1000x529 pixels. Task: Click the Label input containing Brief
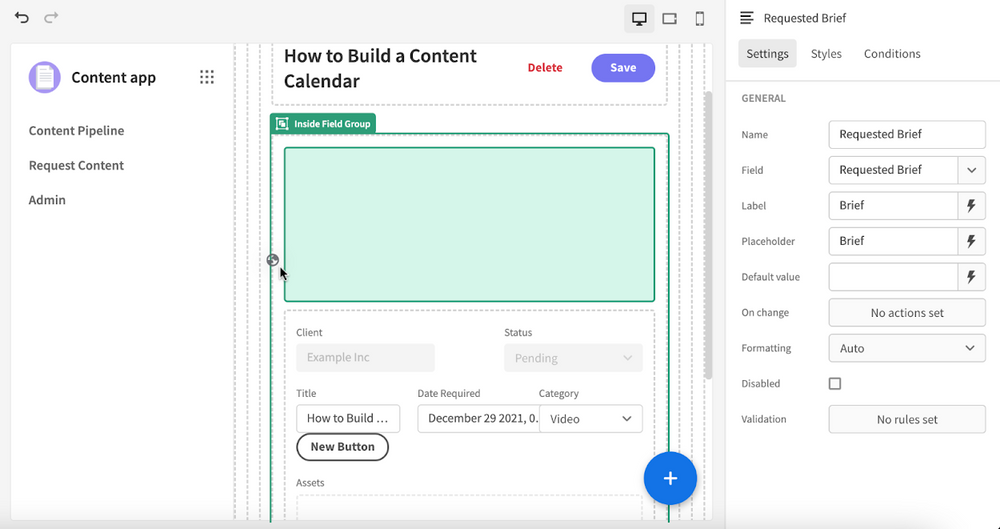[x=893, y=205]
